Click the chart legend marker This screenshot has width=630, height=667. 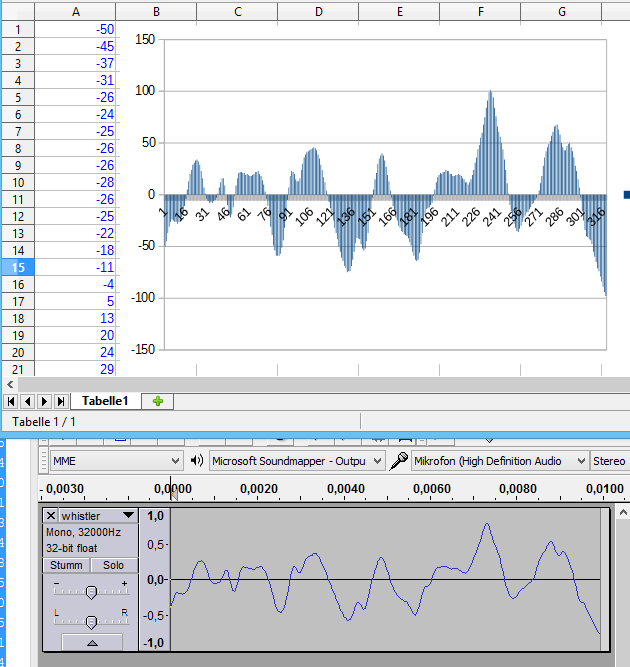[x=627, y=195]
